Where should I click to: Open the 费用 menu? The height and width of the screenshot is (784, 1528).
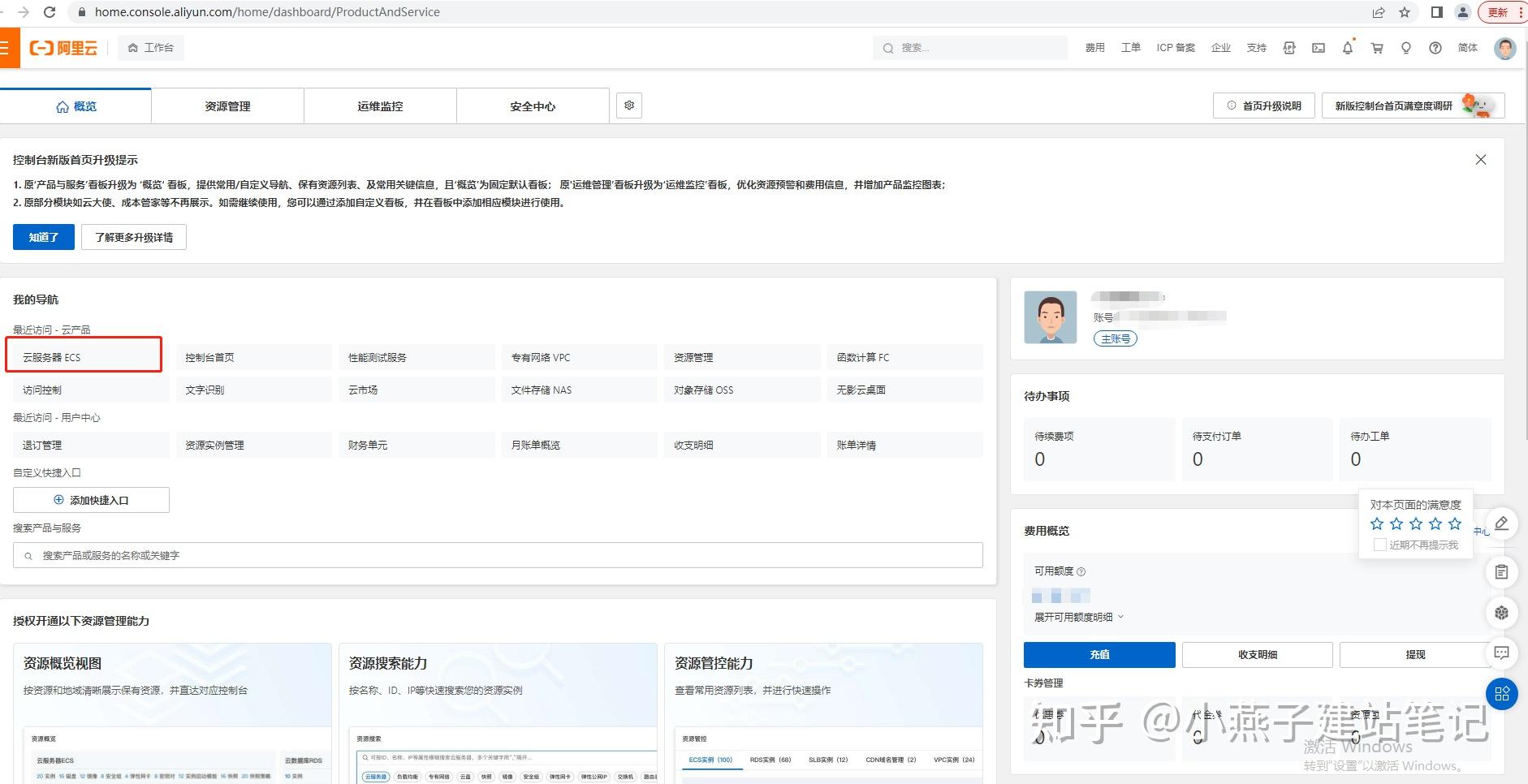(x=1094, y=48)
